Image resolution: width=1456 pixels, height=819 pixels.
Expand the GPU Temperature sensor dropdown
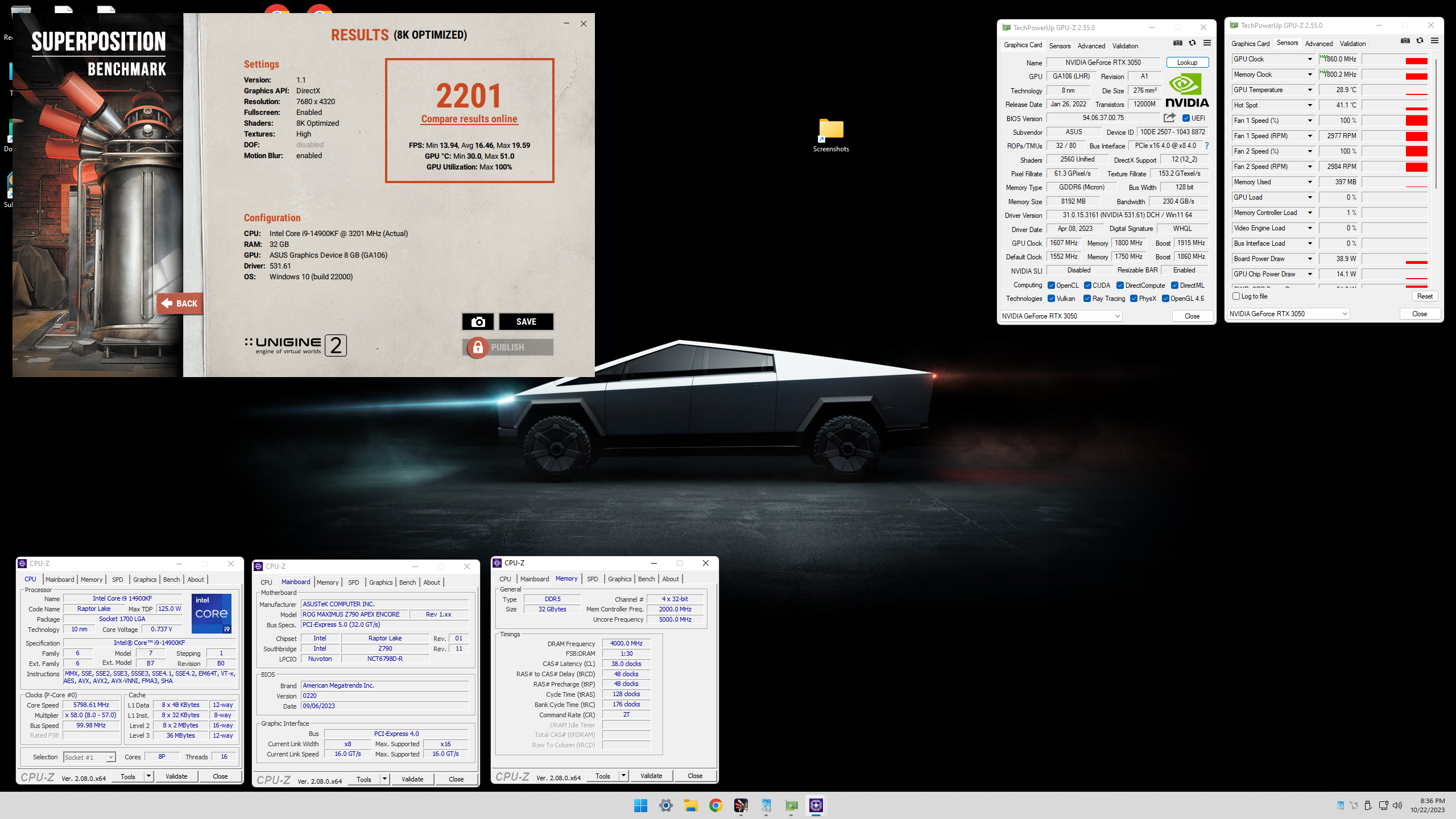click(x=1310, y=90)
